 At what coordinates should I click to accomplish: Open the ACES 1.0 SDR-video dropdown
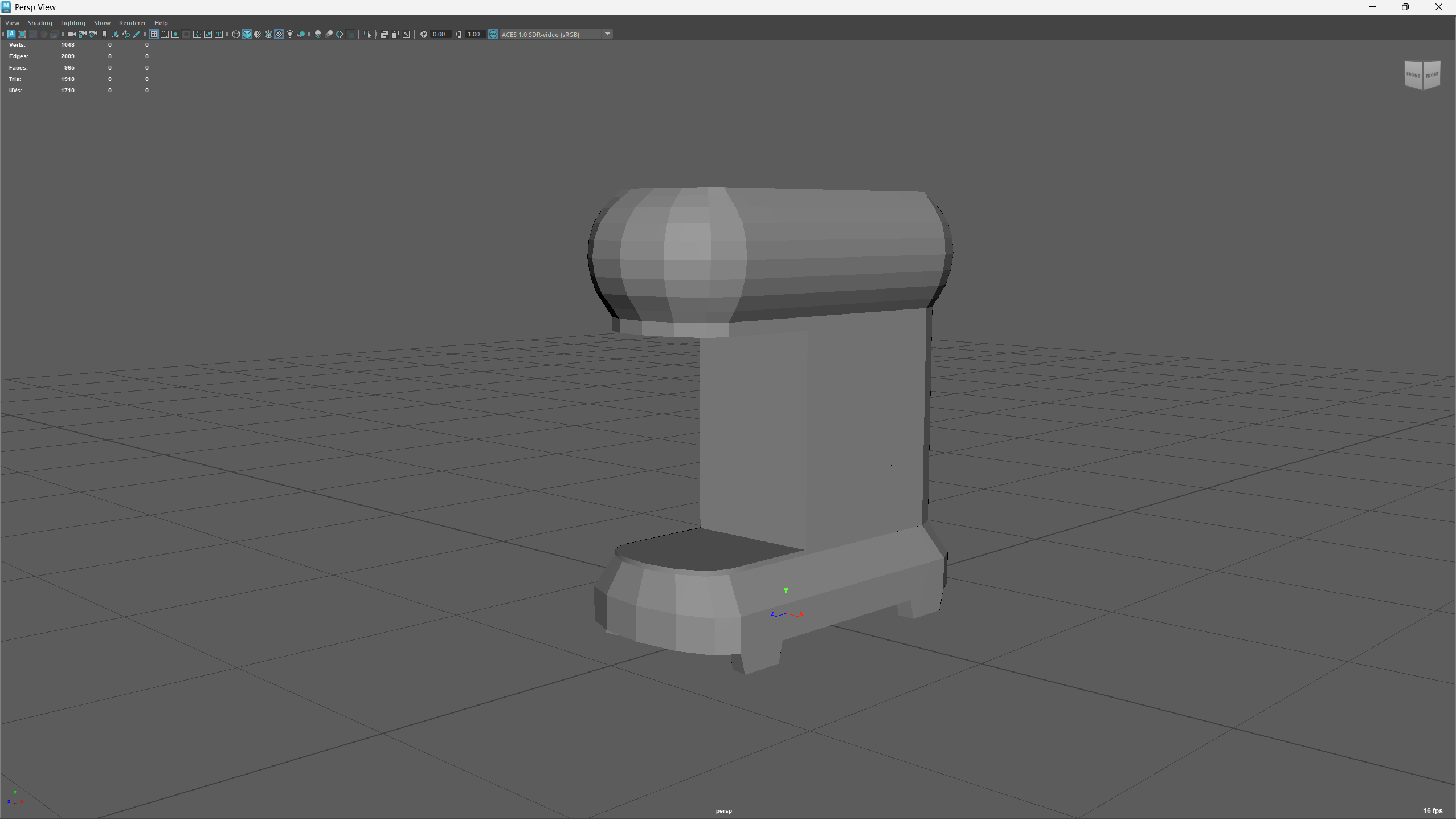coord(556,34)
